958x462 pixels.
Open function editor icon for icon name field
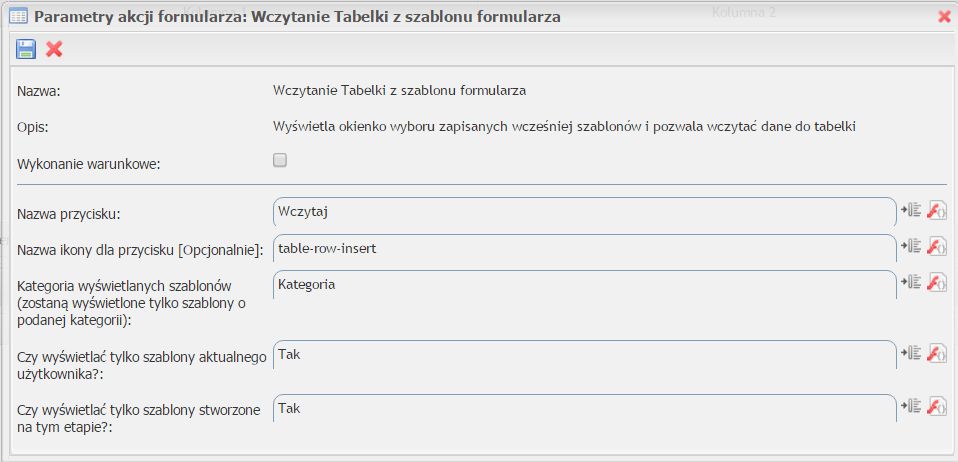pos(937,246)
